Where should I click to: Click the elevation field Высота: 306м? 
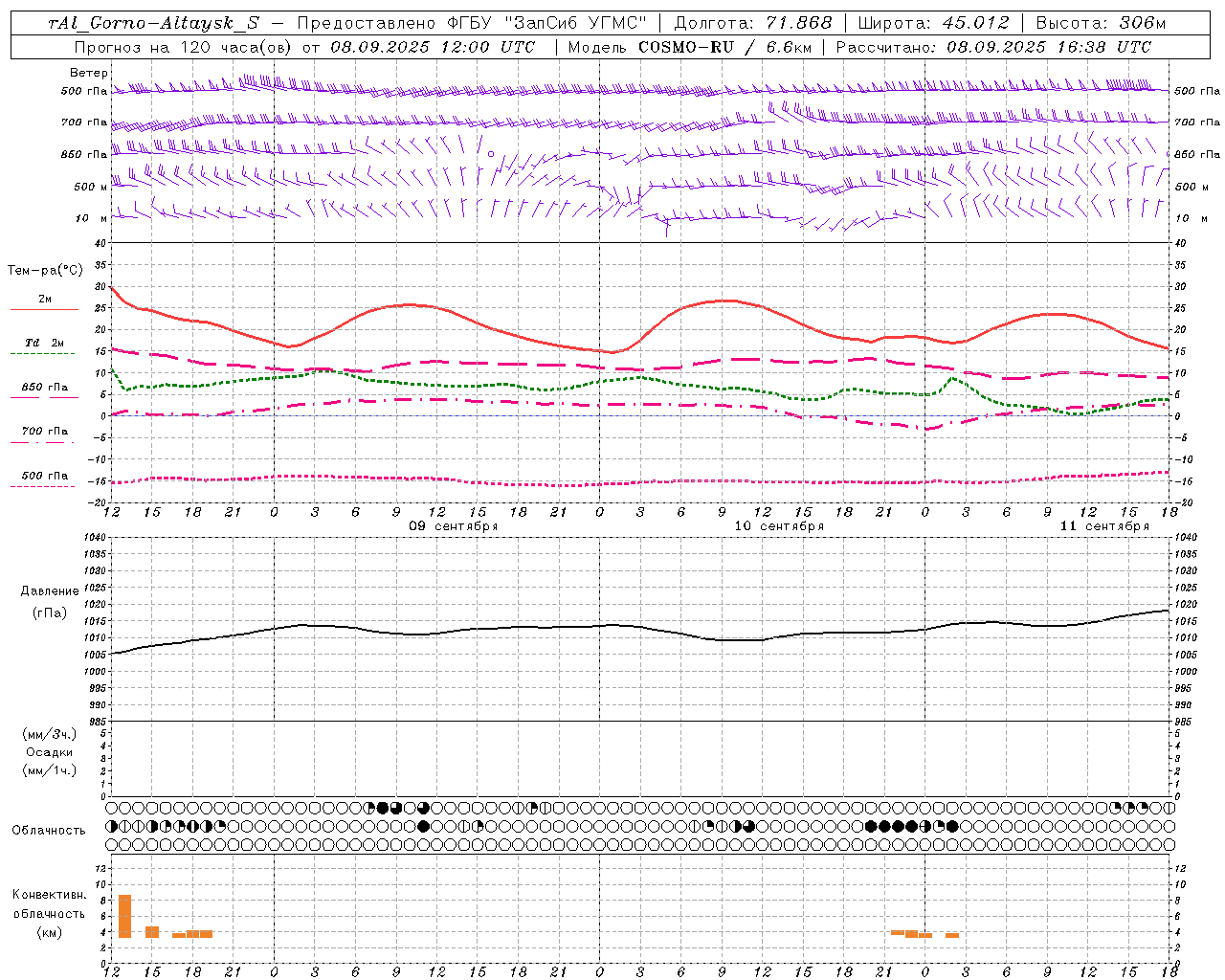pos(1101,23)
